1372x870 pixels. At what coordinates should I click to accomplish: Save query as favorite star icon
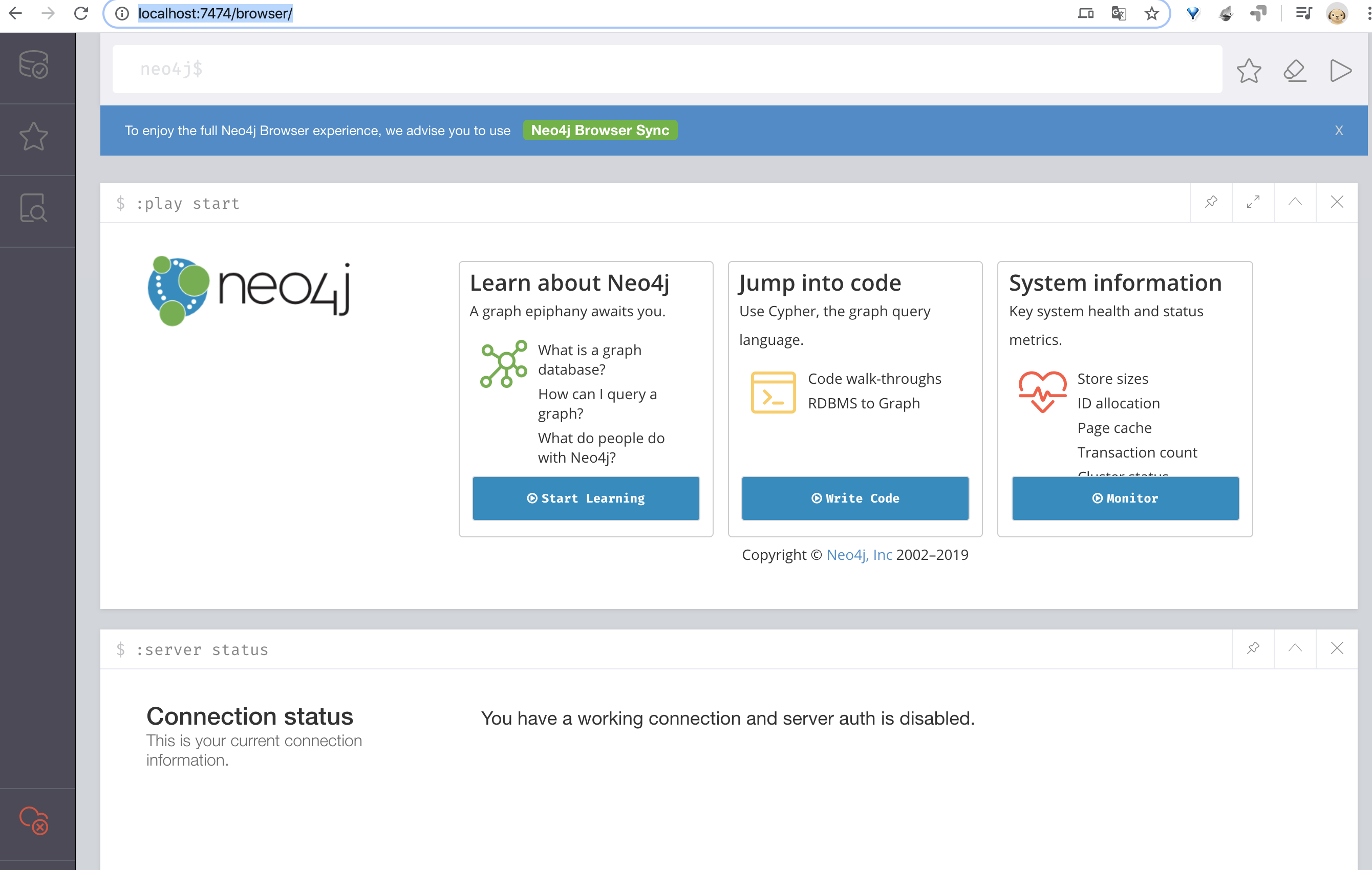[x=1248, y=71]
